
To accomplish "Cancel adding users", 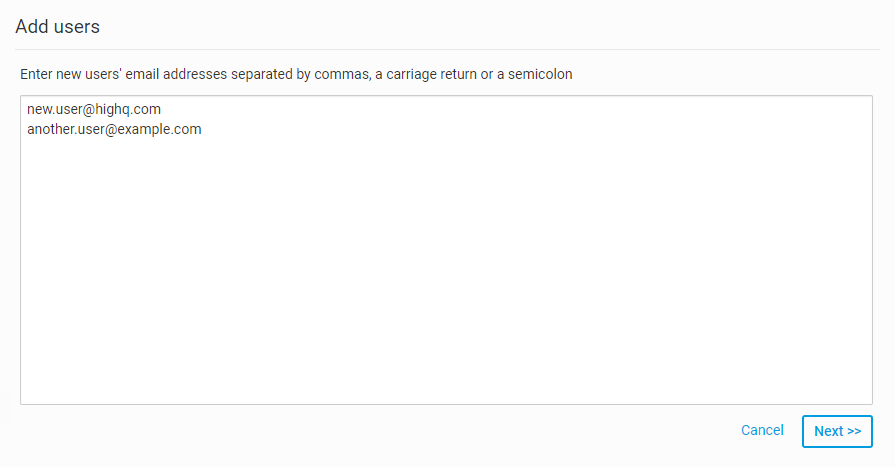I will pos(762,430).
